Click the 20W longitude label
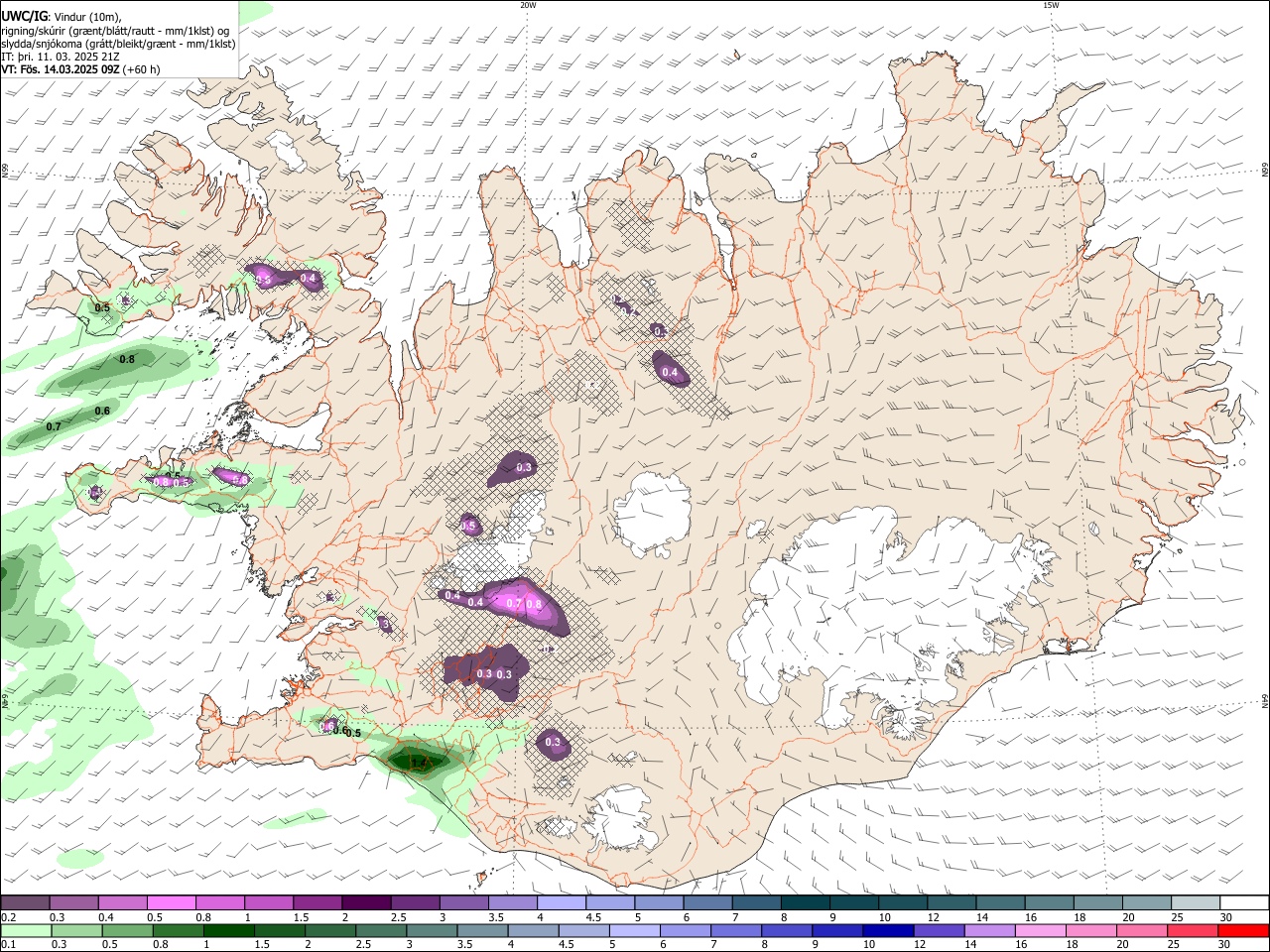The height and width of the screenshot is (952, 1270). point(528,5)
